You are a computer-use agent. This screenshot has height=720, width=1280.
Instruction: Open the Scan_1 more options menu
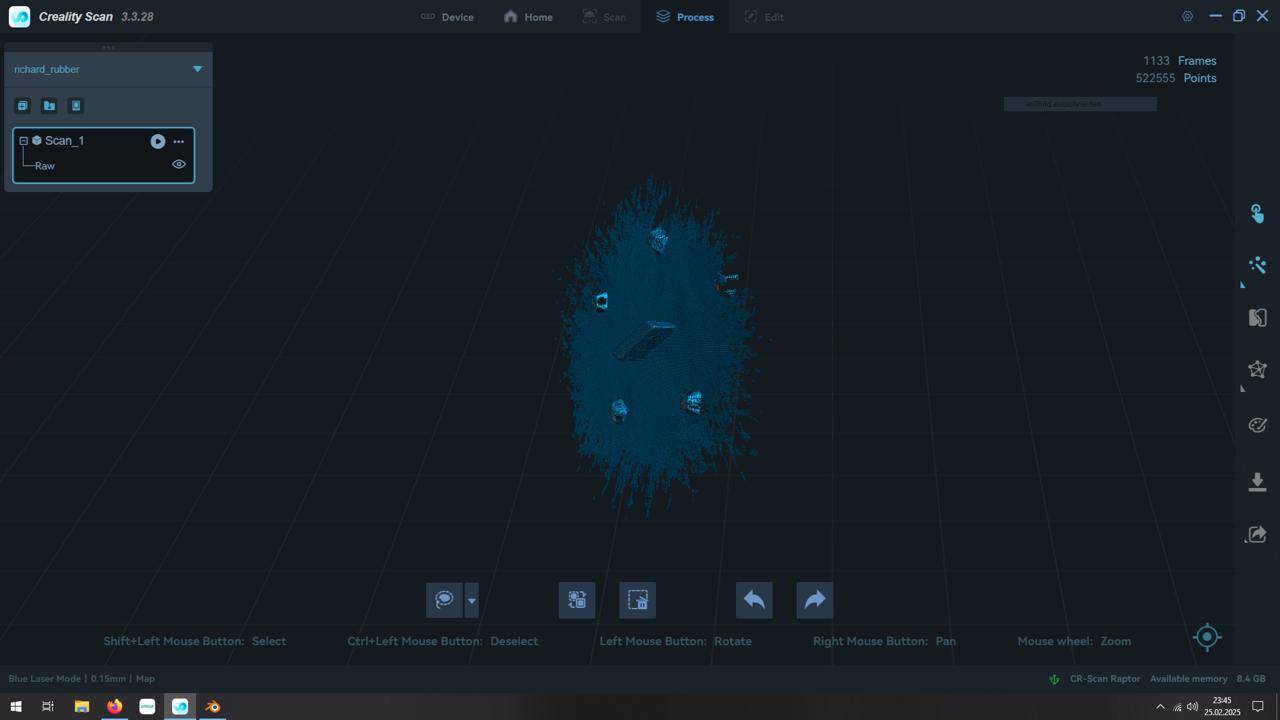click(x=179, y=141)
